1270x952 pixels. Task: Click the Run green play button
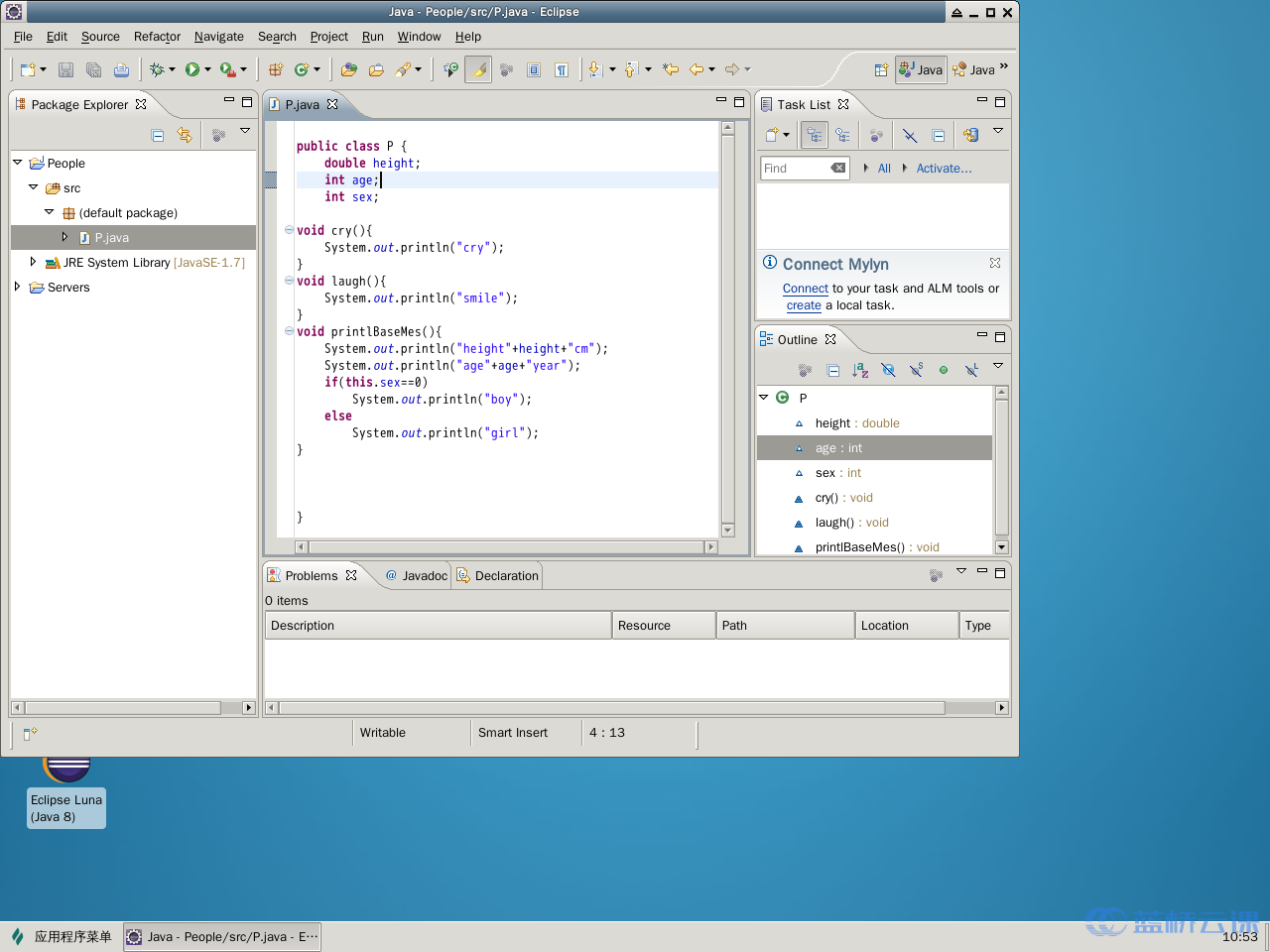[191, 69]
